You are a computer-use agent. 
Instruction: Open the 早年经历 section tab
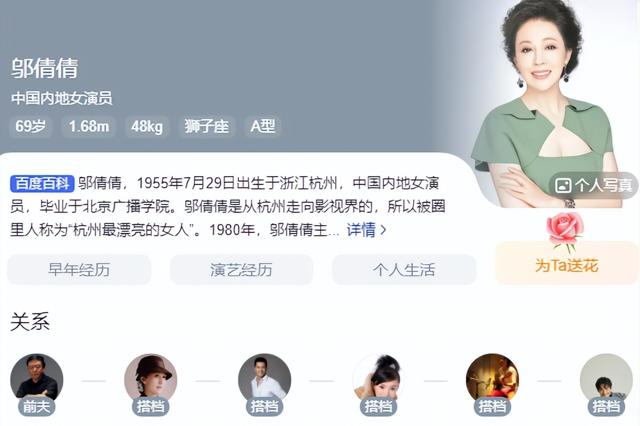[79, 269]
